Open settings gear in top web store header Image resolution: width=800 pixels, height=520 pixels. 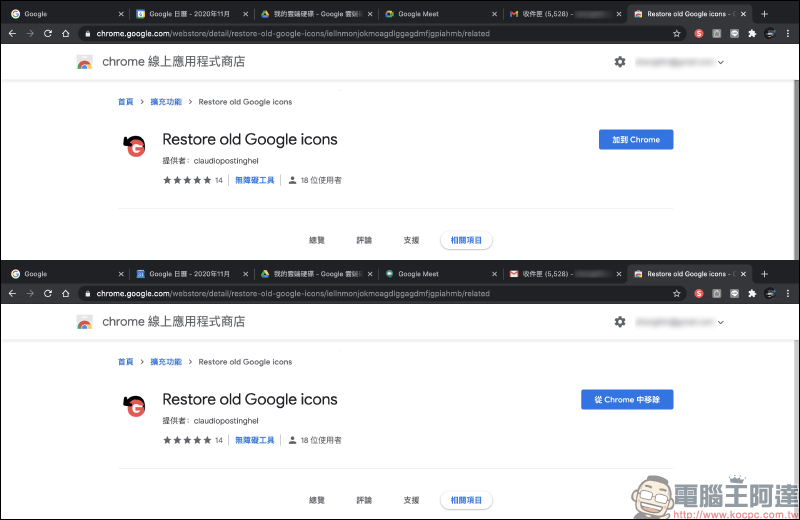[x=620, y=62]
